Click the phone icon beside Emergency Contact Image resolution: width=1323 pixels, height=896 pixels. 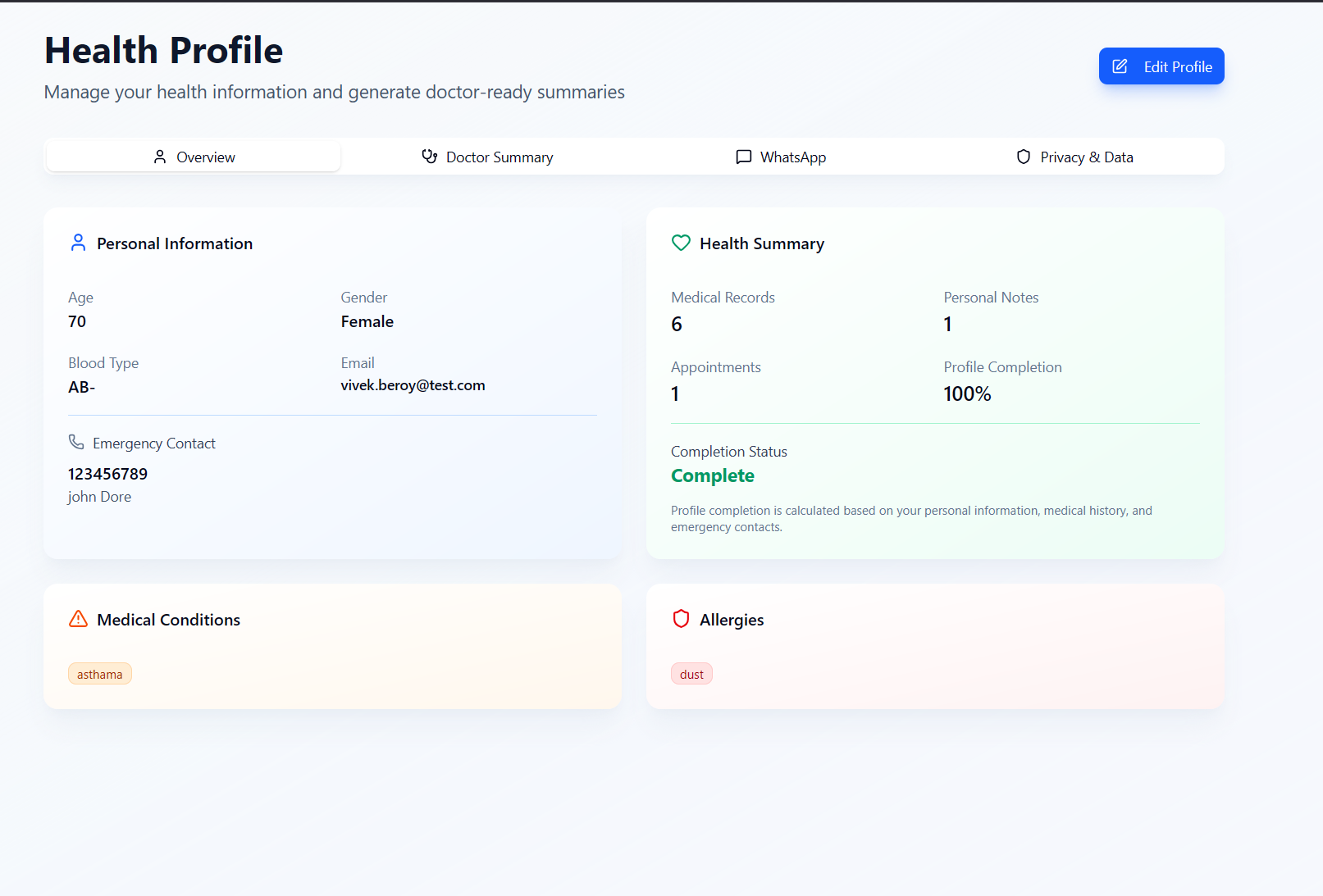[76, 442]
